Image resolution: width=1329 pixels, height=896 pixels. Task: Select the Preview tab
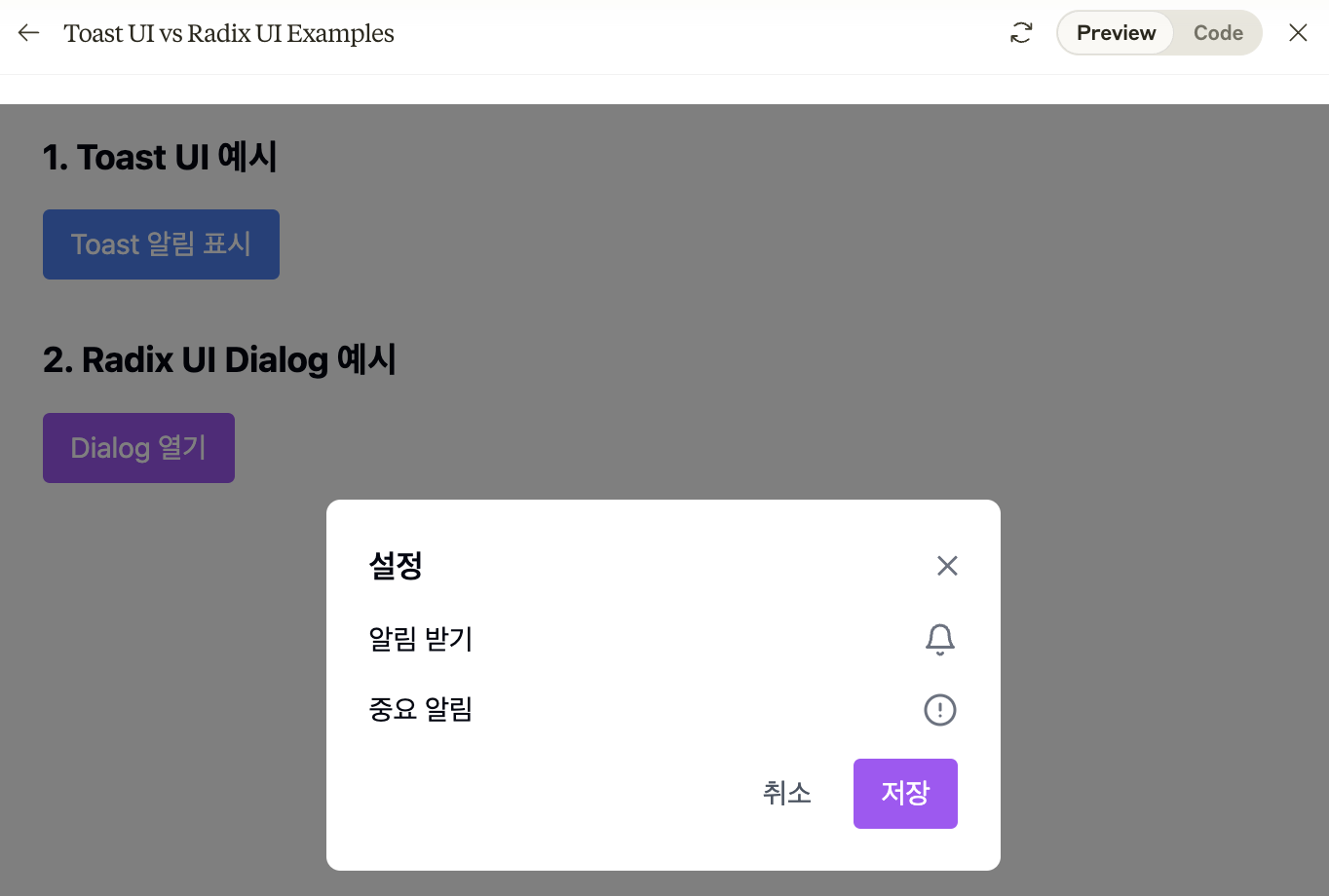click(1115, 32)
